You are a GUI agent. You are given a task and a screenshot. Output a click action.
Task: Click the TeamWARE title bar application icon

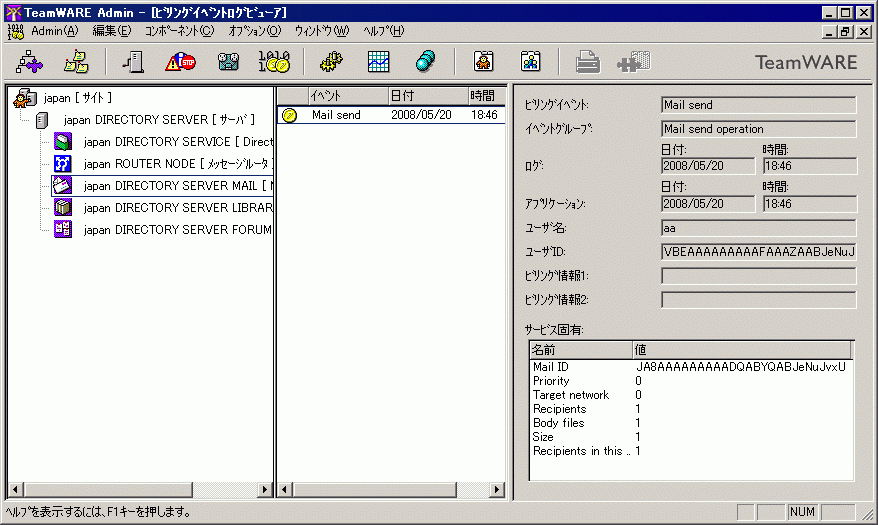coord(13,12)
